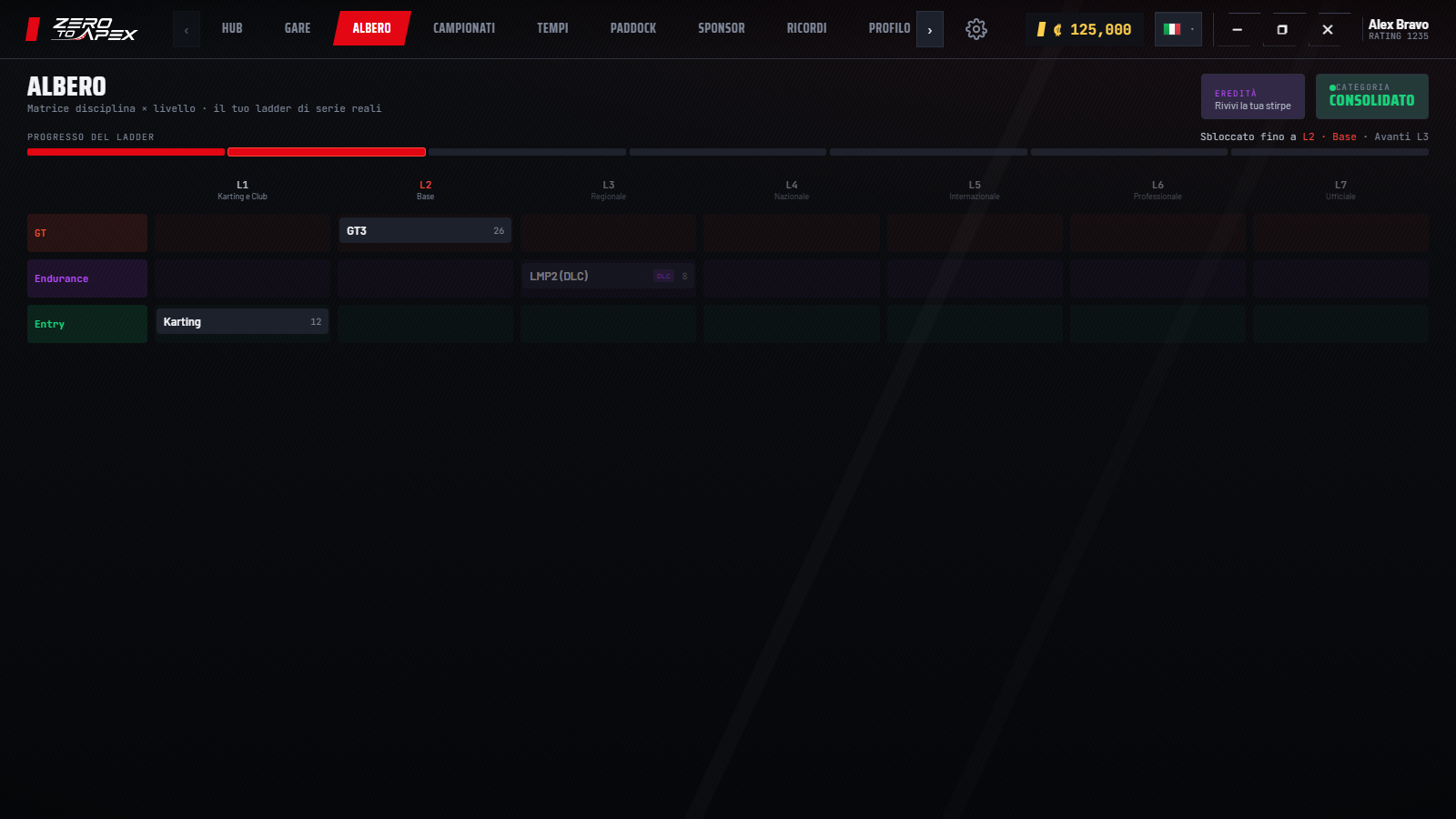The image size is (1456, 819).
Task: Select the Karting series cell
Action: 242,322
